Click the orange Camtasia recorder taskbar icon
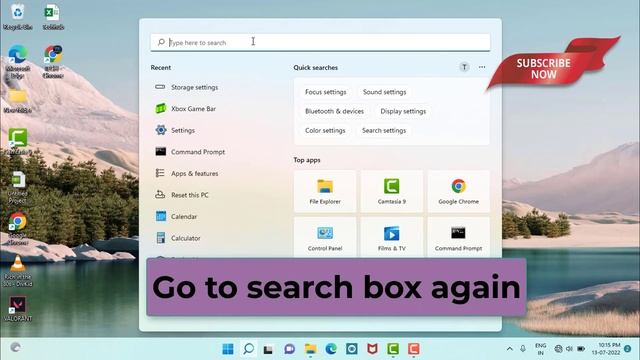 coord(413,349)
